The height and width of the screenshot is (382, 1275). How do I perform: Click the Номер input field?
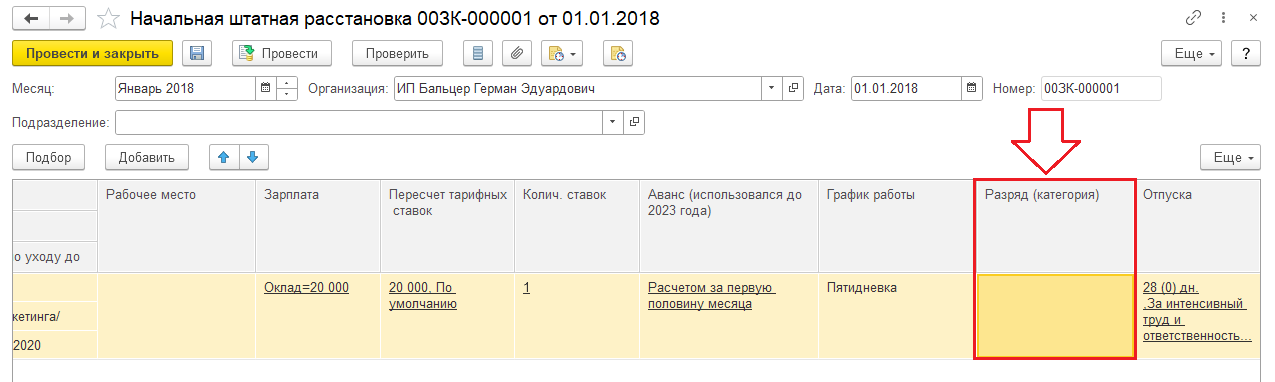[x=1101, y=89]
